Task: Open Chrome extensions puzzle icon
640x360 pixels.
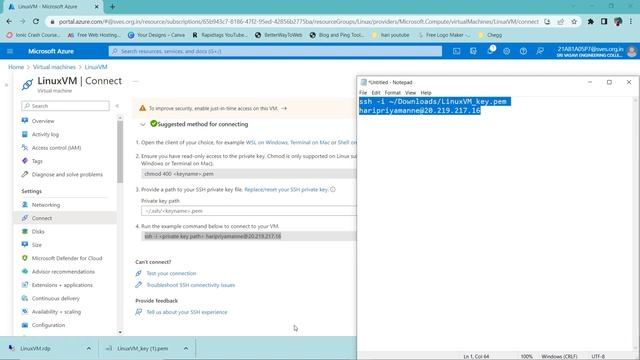Action: [591, 21]
